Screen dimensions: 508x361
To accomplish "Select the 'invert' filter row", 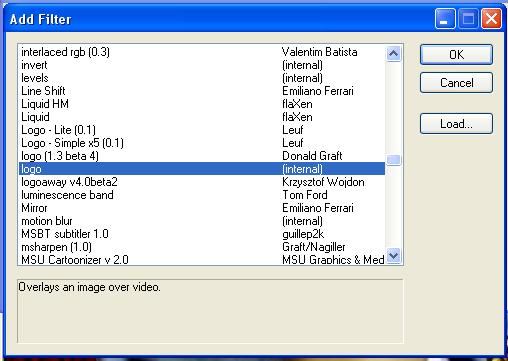I will click(x=202, y=65).
